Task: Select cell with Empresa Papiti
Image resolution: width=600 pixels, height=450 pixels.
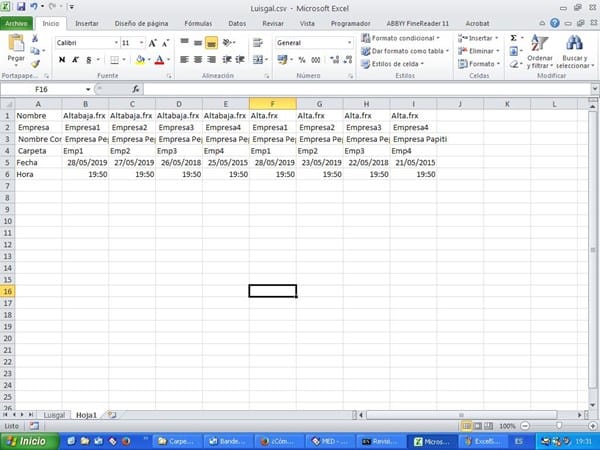Action: click(413, 139)
